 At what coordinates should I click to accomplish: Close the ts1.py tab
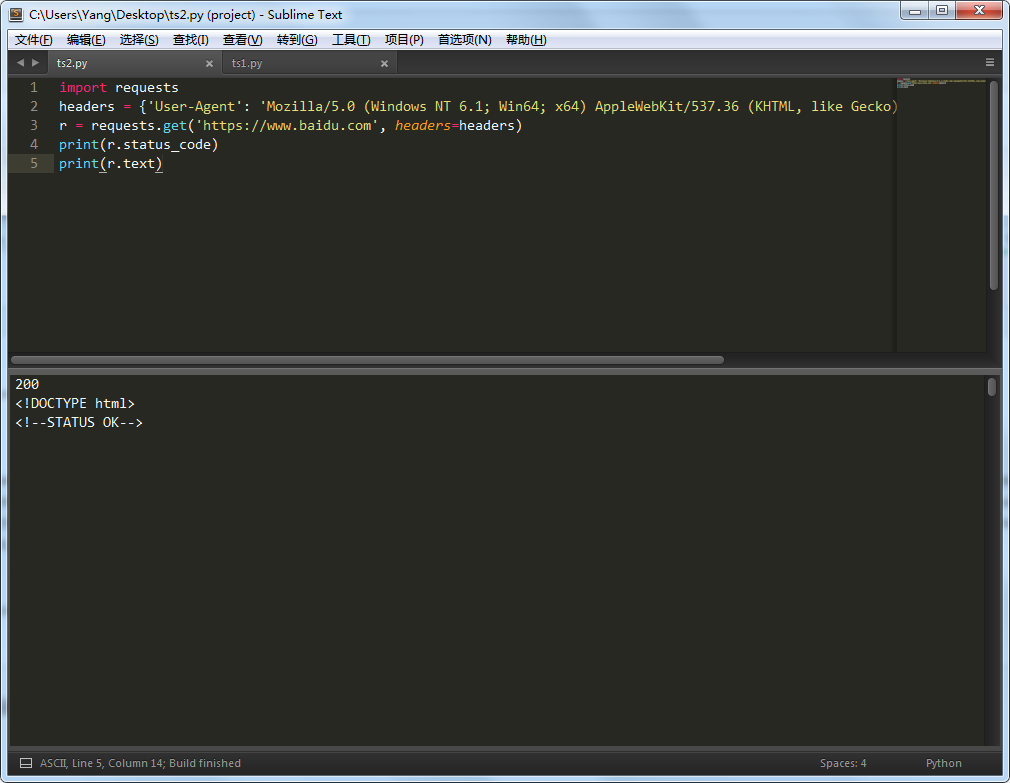(384, 64)
